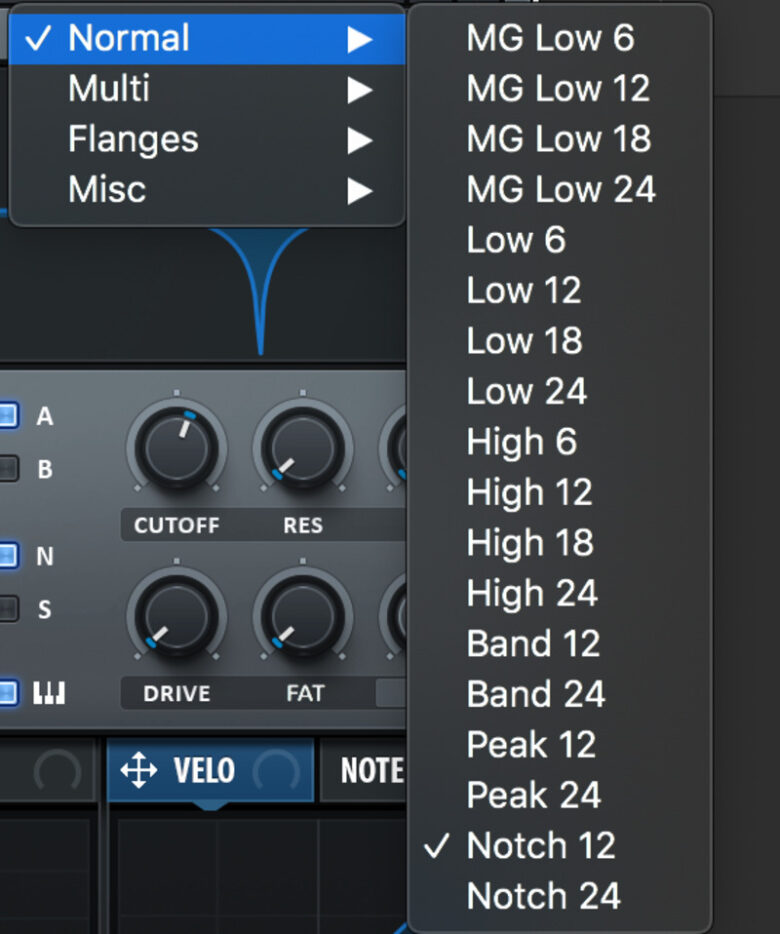Toggle sub S filter routing

pos(9,608)
